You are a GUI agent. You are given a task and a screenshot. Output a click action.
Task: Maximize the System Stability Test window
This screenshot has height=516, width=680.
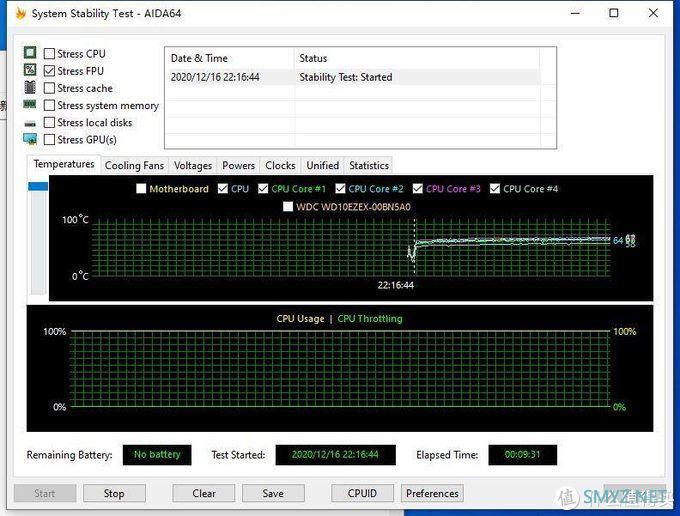tap(614, 13)
